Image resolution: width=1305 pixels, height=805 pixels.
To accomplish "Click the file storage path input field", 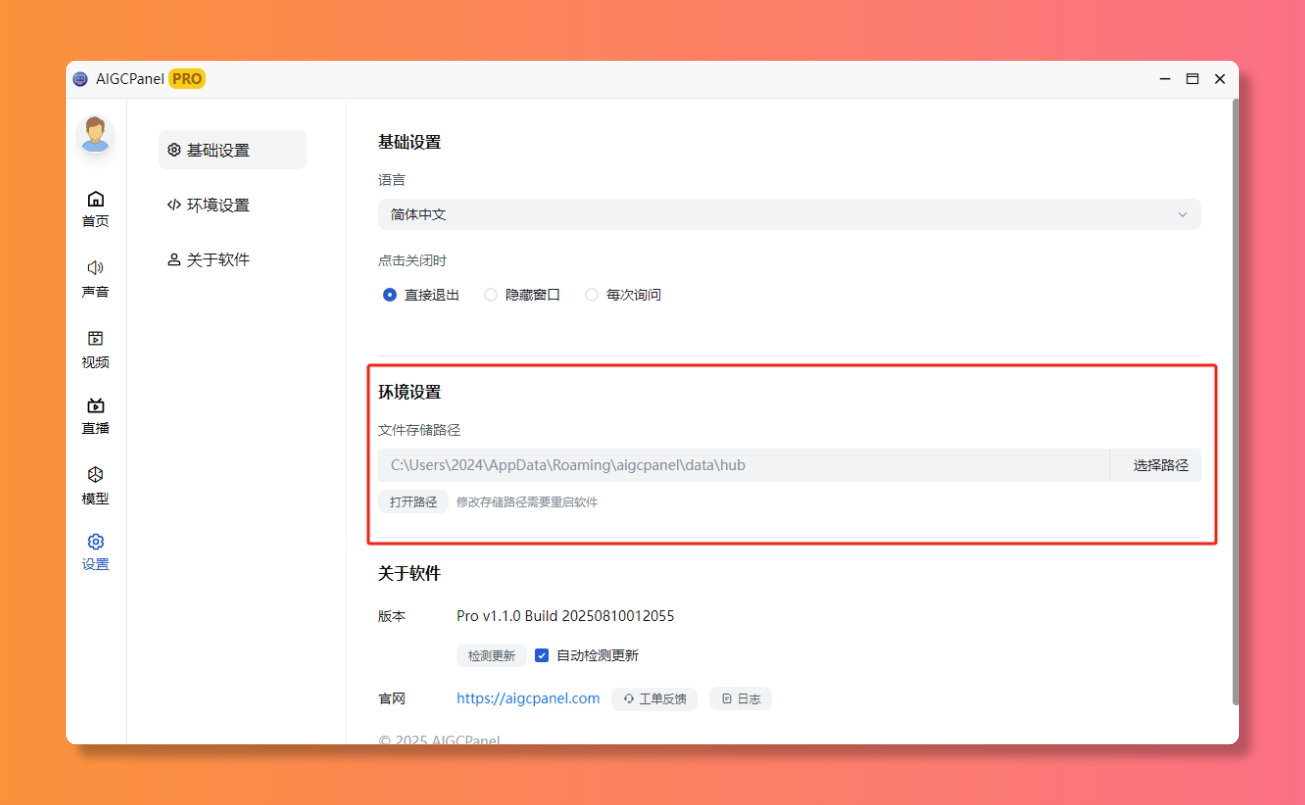I will (742, 465).
